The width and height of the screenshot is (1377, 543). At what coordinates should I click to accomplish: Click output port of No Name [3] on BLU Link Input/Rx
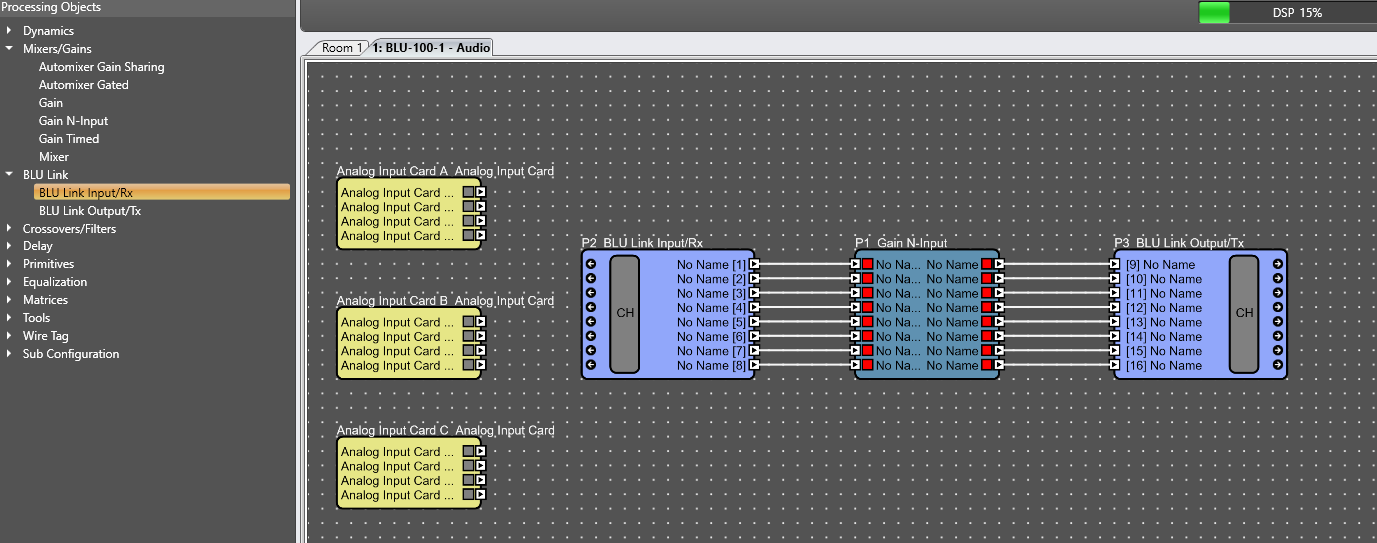[755, 294]
